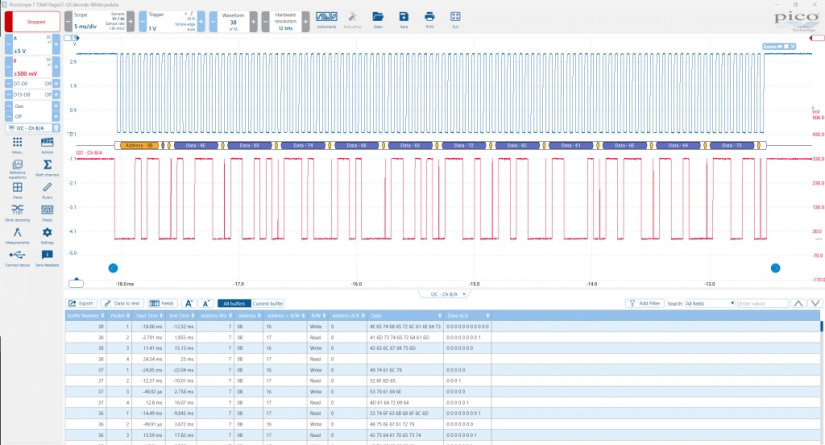Open Reference waveforms tool

click(x=17, y=169)
